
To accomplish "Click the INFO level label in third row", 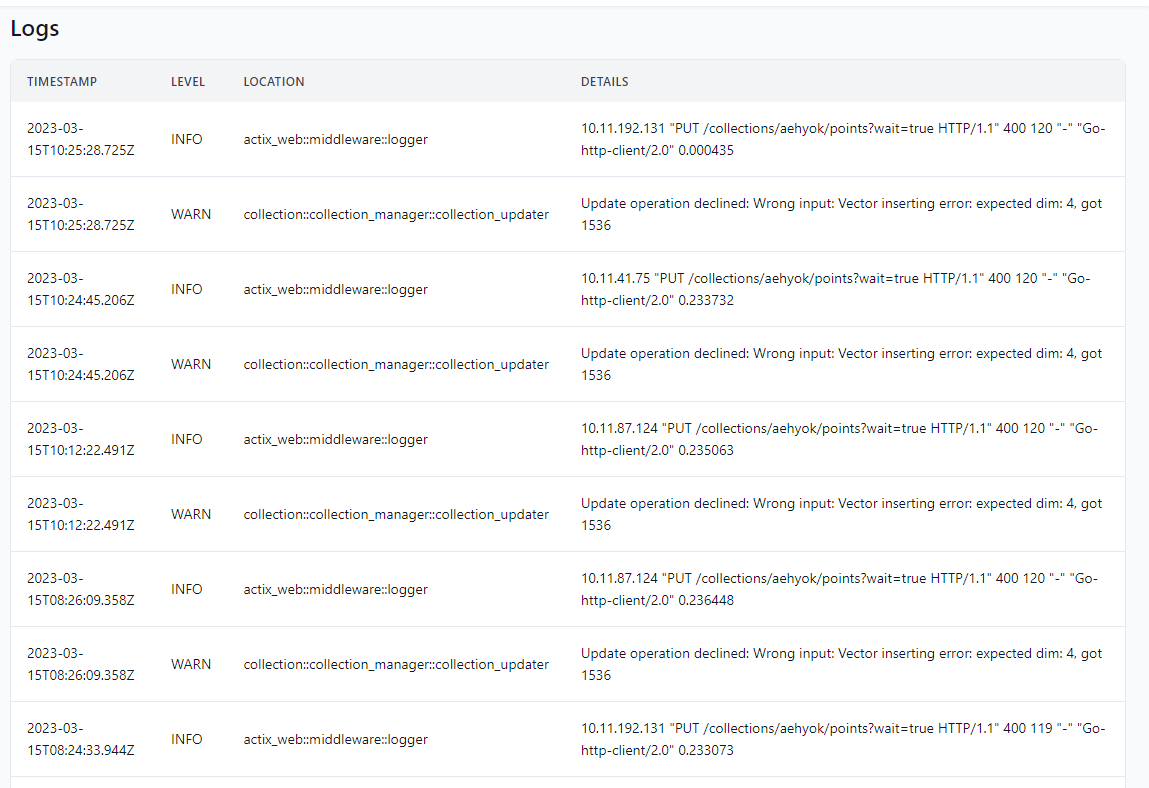I will point(187,289).
